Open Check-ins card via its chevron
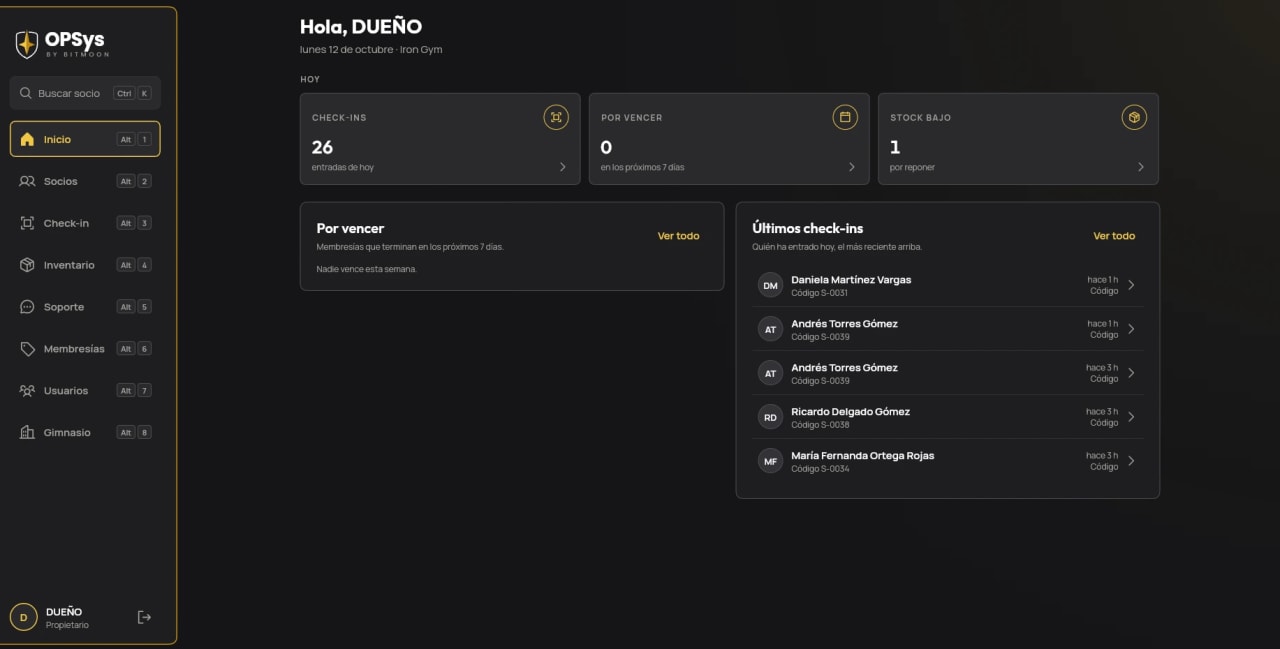 [x=563, y=167]
